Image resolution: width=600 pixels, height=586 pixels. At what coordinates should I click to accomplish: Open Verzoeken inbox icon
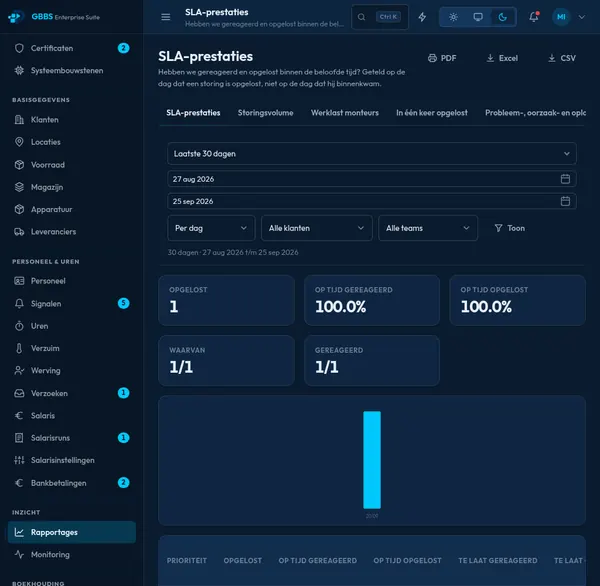tap(19, 393)
